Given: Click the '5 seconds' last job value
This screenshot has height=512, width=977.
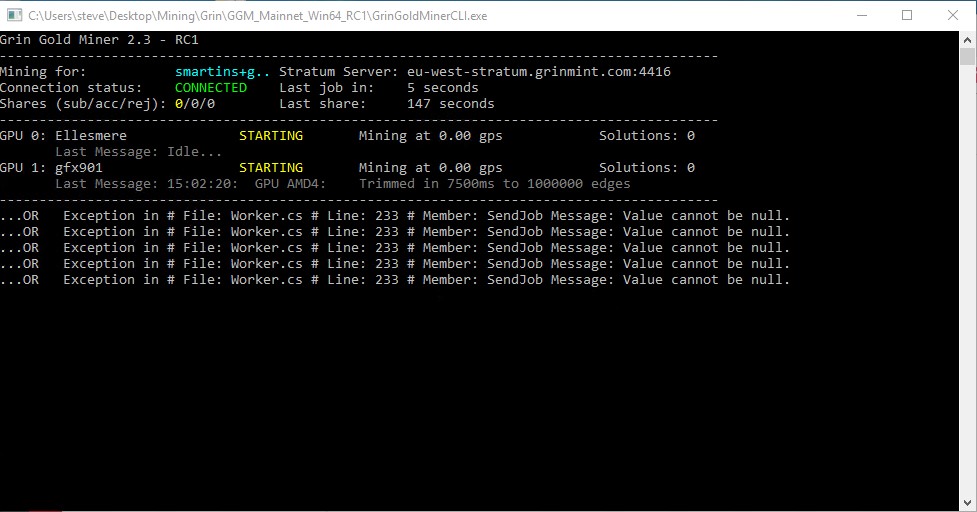Looking at the screenshot, I should click(x=442, y=88).
